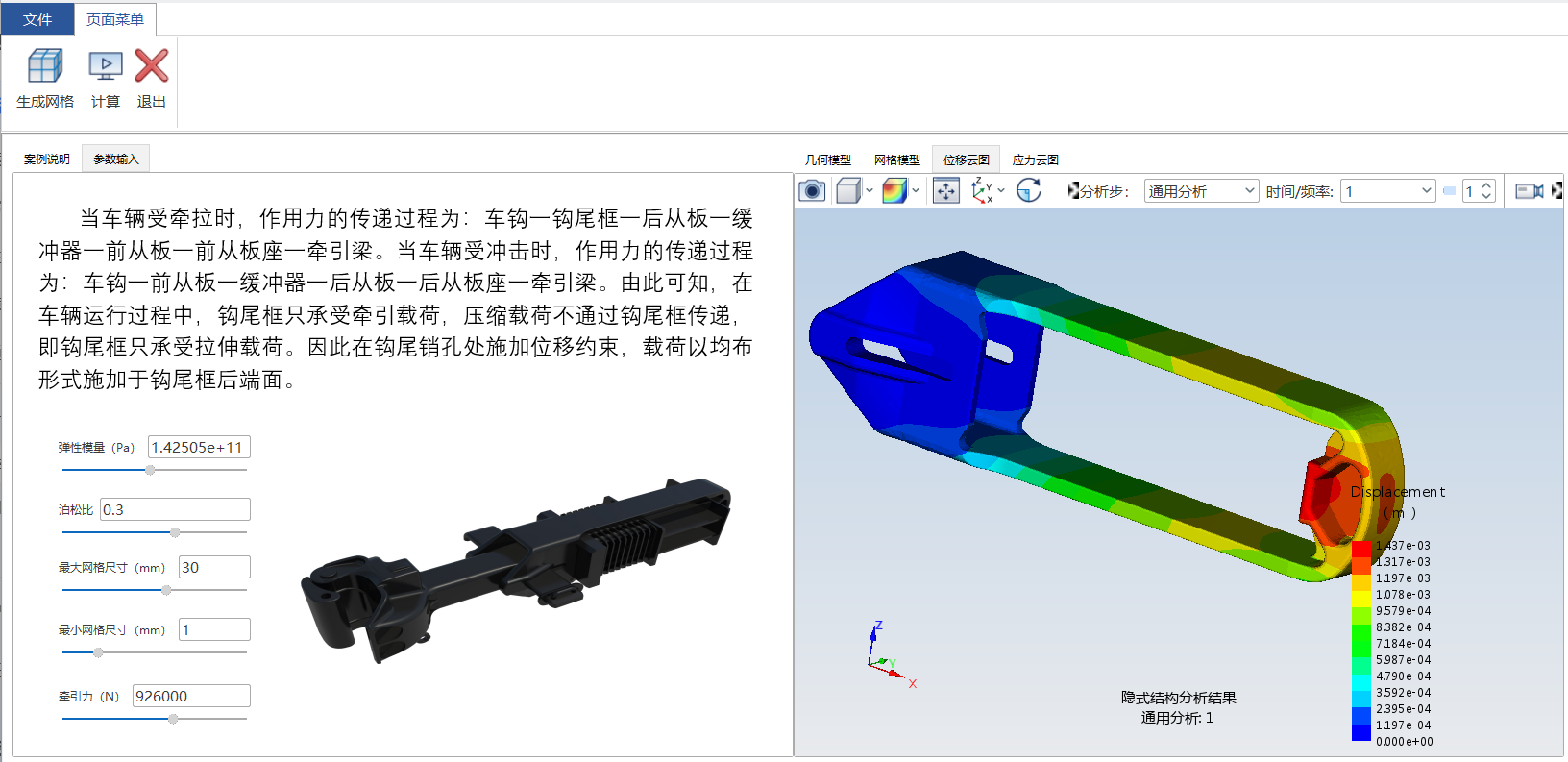The height and width of the screenshot is (762, 1568).
Task: Click the red 退出 exit icon
Action: (x=151, y=66)
